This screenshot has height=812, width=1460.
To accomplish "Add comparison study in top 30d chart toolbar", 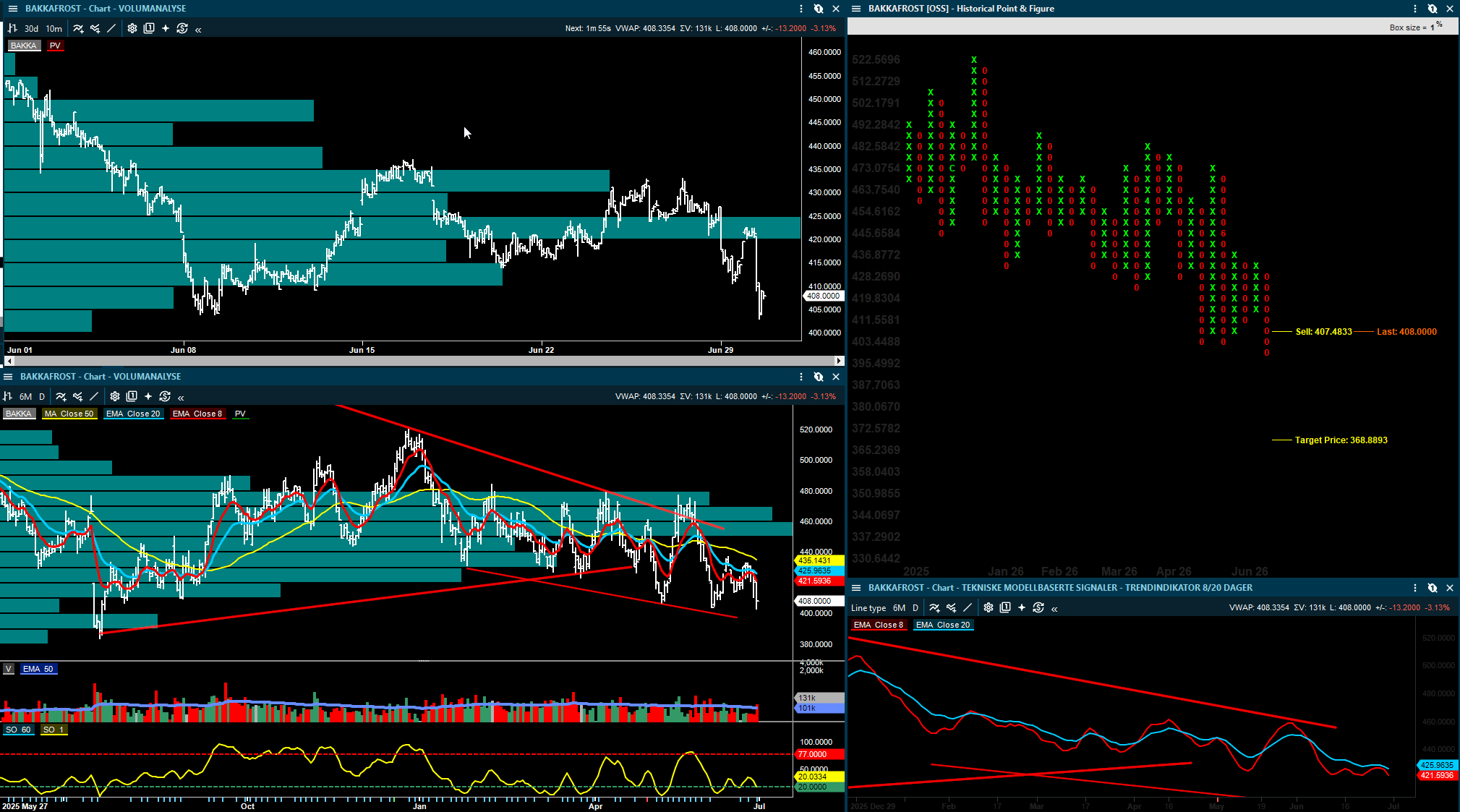I will coord(95,28).
